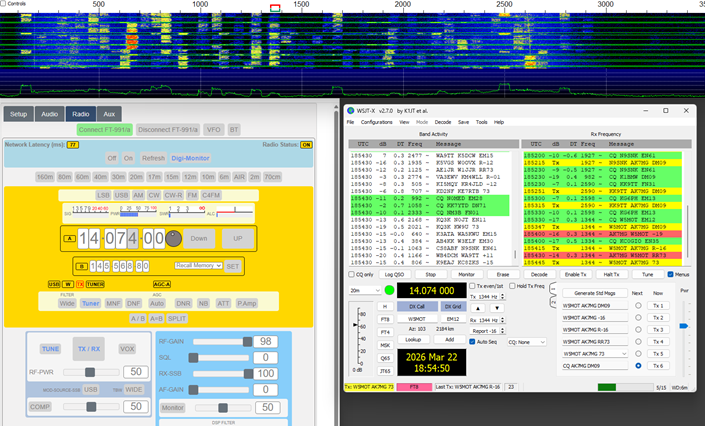Open the Configurations menu
The width and height of the screenshot is (705, 426).
point(376,121)
